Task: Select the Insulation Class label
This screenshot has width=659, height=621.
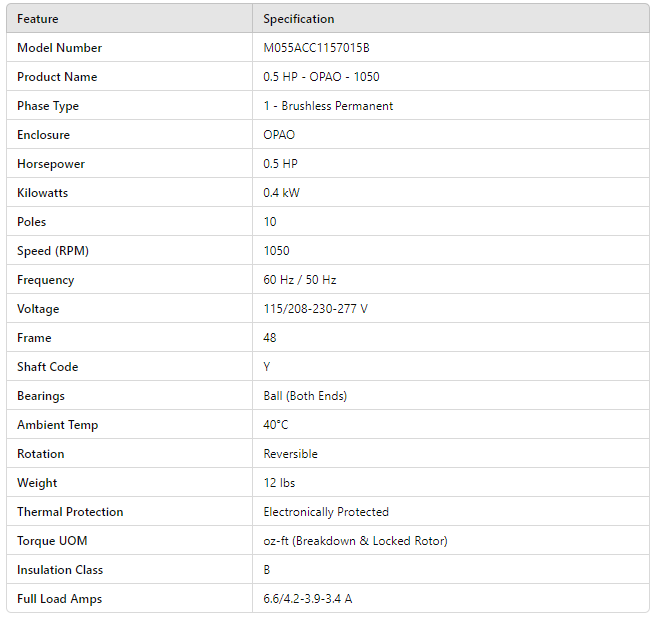Action: [60, 570]
